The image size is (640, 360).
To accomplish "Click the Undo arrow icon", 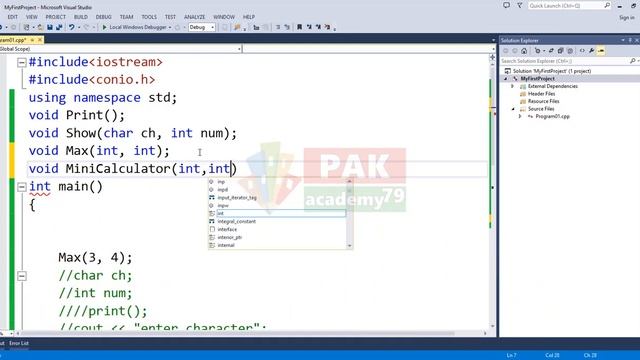I will click(71, 27).
